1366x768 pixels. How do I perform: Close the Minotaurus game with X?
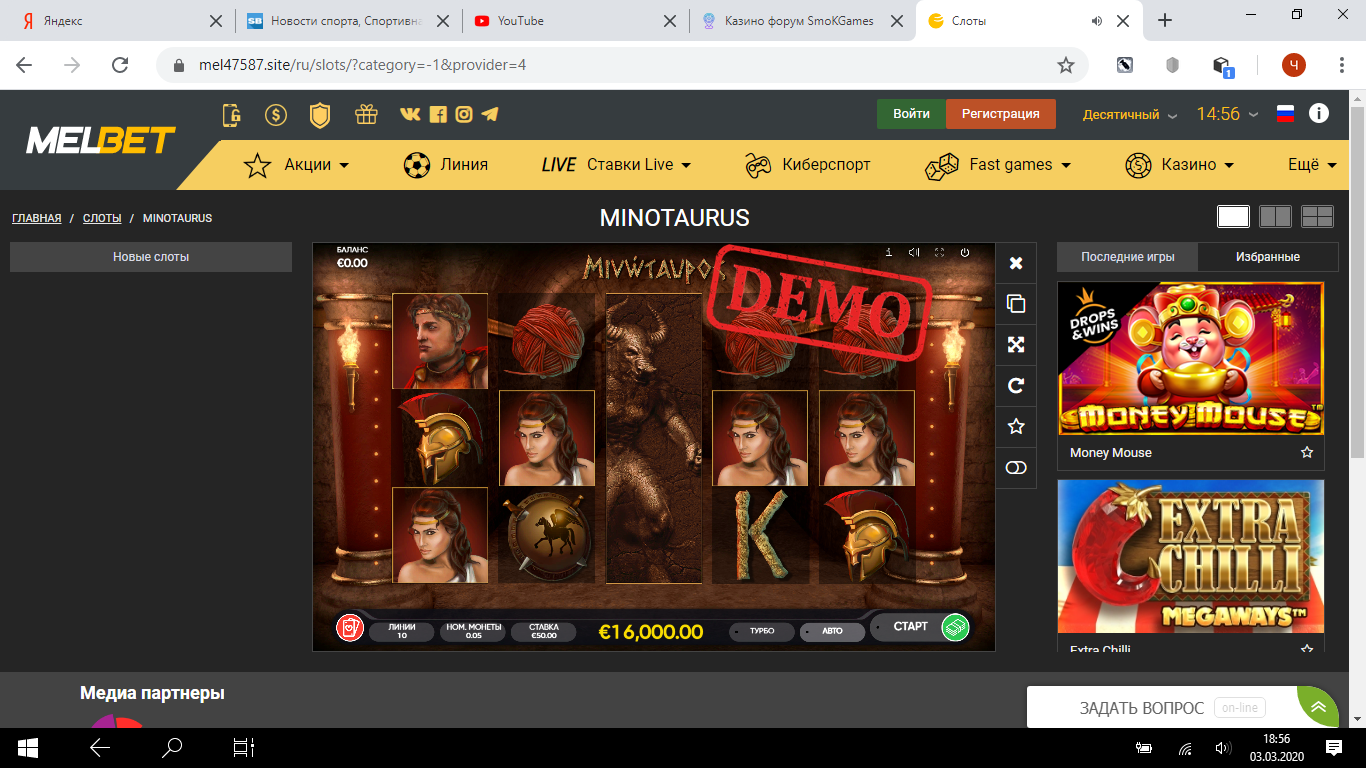1016,263
